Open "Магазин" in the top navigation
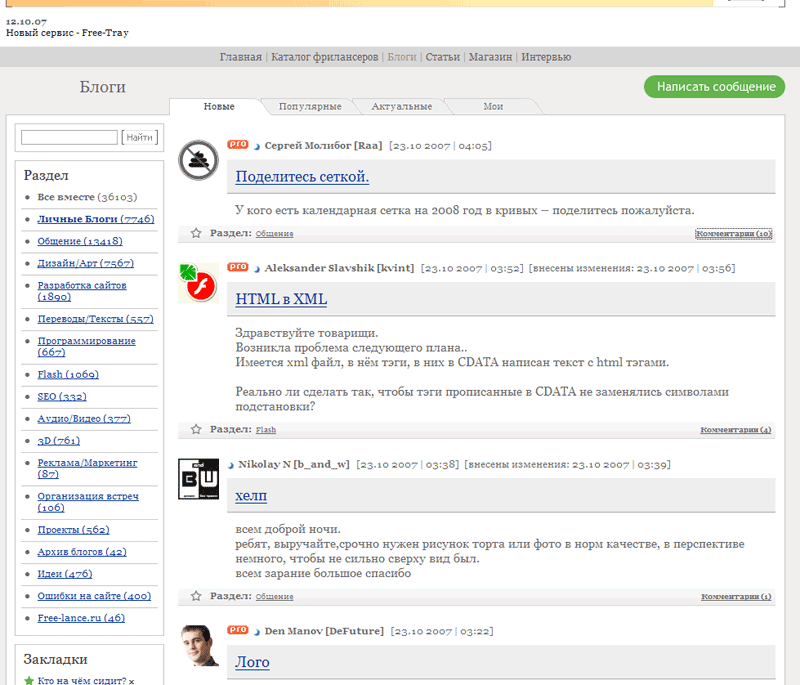 [490, 57]
